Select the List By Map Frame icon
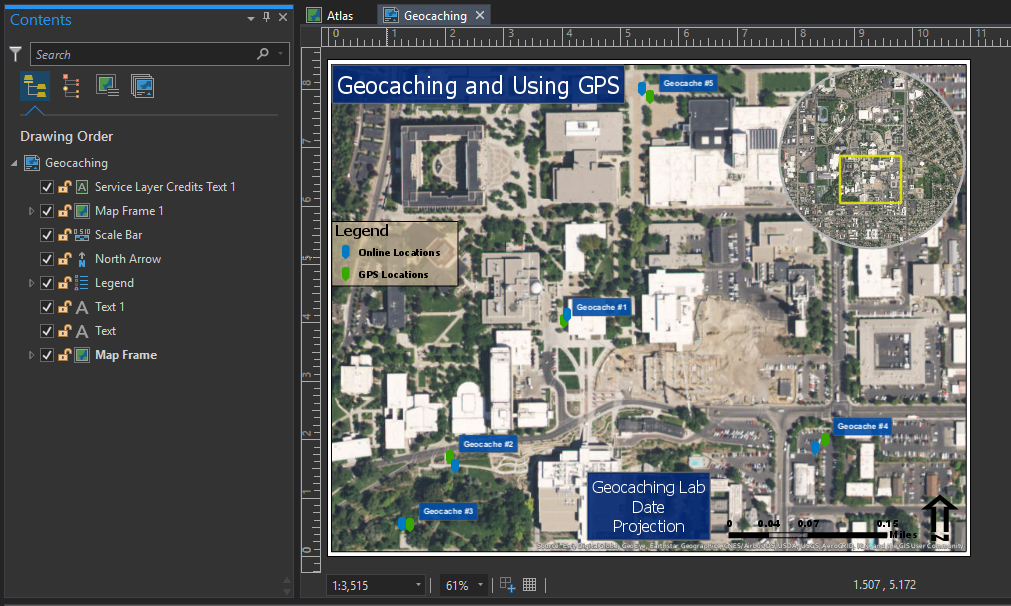The image size is (1011, 606). pos(107,86)
